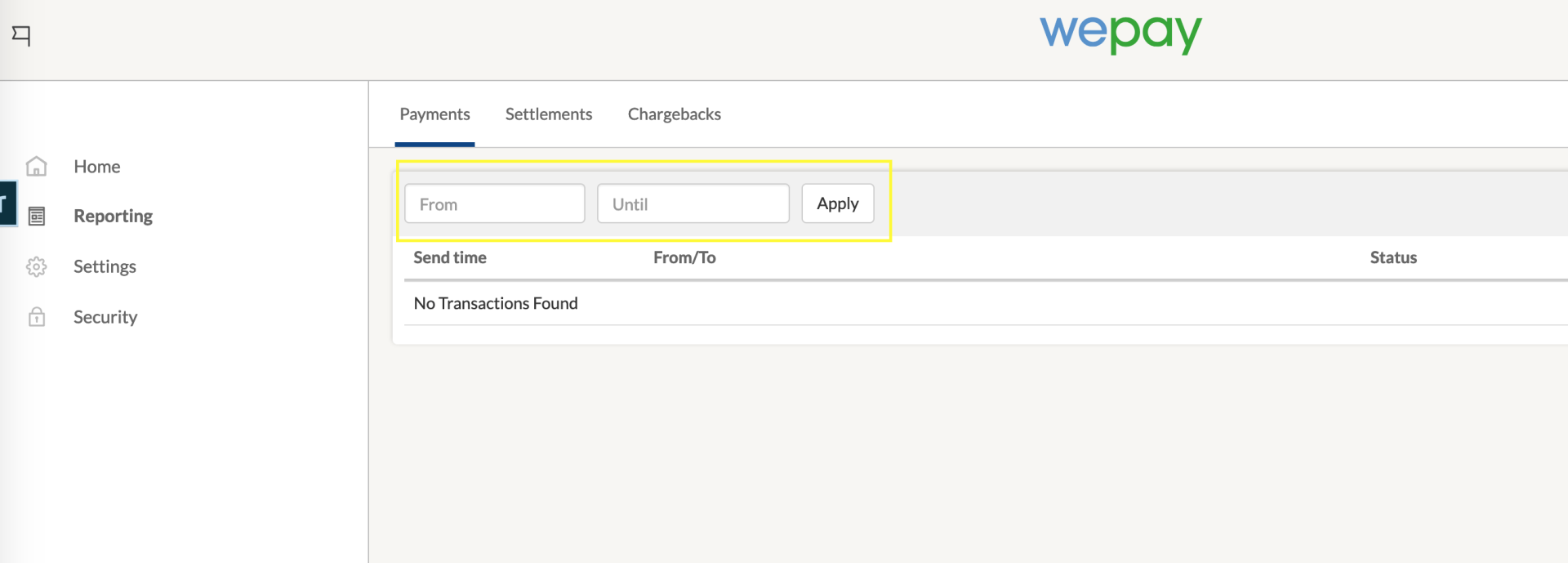Viewport: 1568px width, 563px height.
Task: Open Settings from the sidebar text
Action: click(x=105, y=267)
